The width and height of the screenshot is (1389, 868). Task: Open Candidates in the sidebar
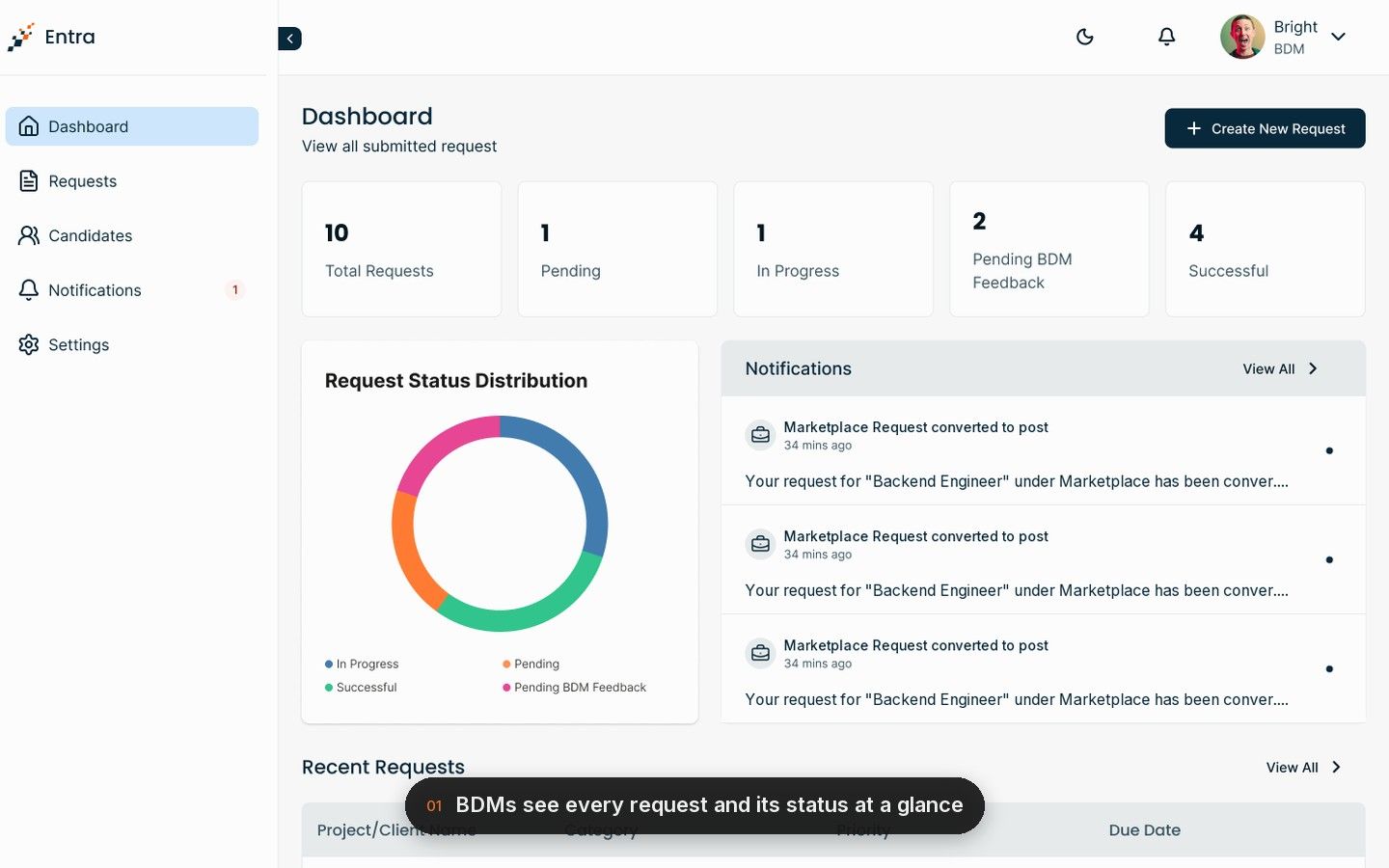click(x=132, y=235)
